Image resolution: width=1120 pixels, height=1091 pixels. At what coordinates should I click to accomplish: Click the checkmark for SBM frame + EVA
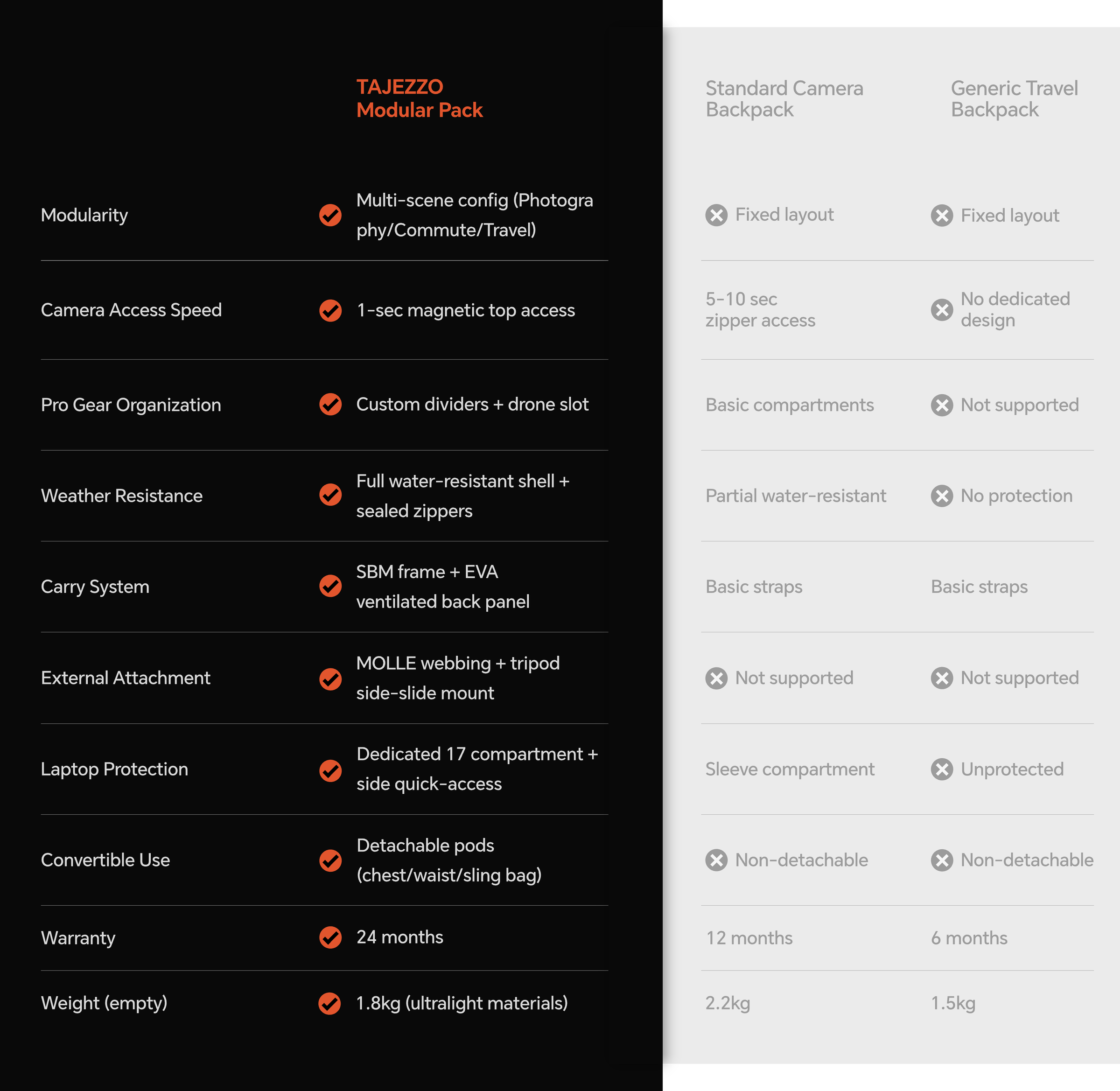tap(330, 586)
